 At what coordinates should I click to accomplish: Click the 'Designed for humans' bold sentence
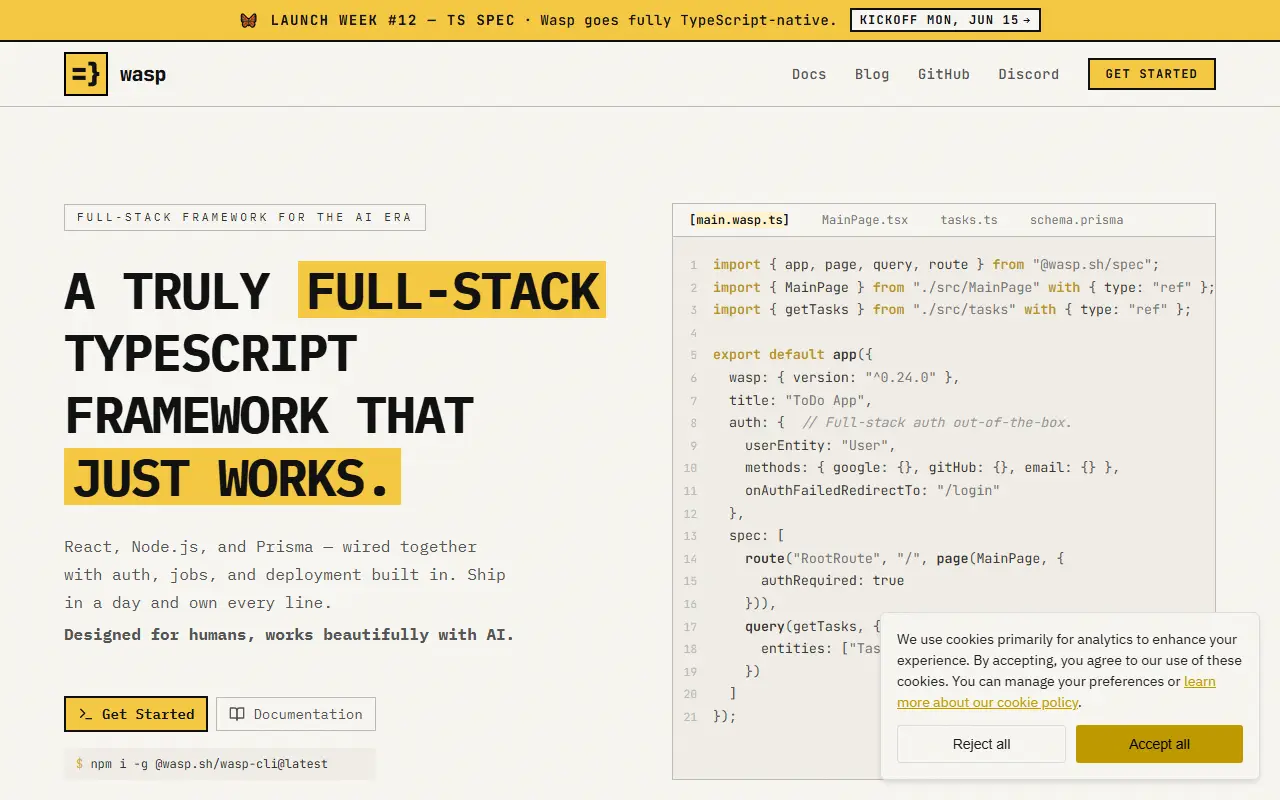pyautogui.click(x=289, y=634)
